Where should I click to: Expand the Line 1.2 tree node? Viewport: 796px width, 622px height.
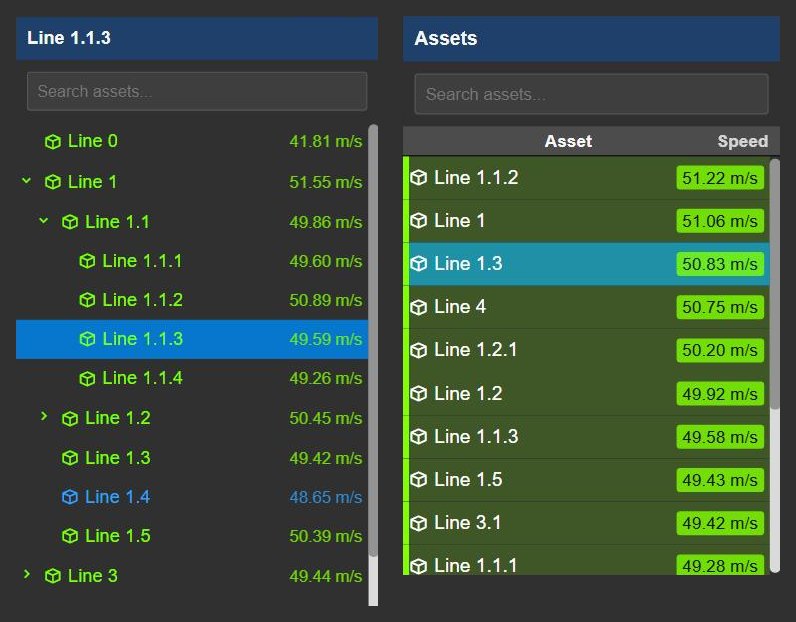point(44,416)
